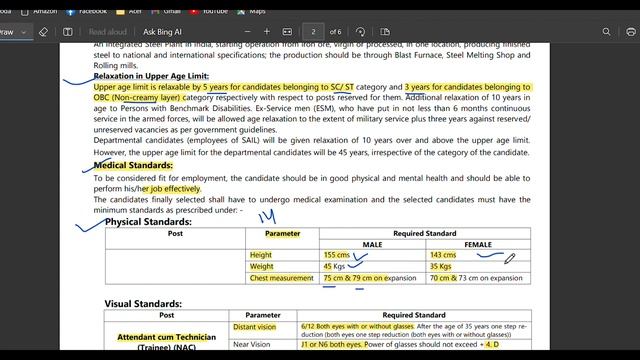Image resolution: width=640 pixels, height=360 pixels.
Task: Open the Amazon bookmark
Action: (39, 11)
